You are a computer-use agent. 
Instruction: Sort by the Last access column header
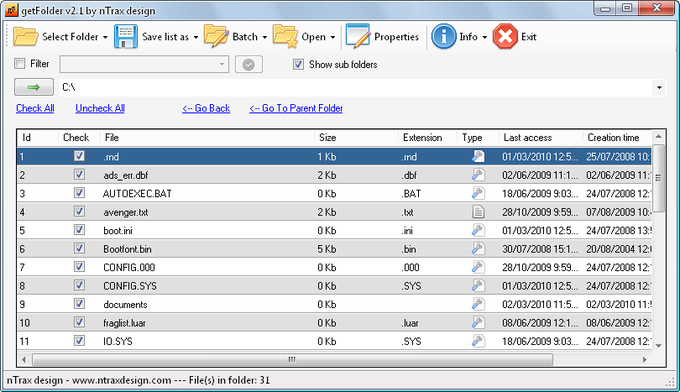pyautogui.click(x=541, y=137)
